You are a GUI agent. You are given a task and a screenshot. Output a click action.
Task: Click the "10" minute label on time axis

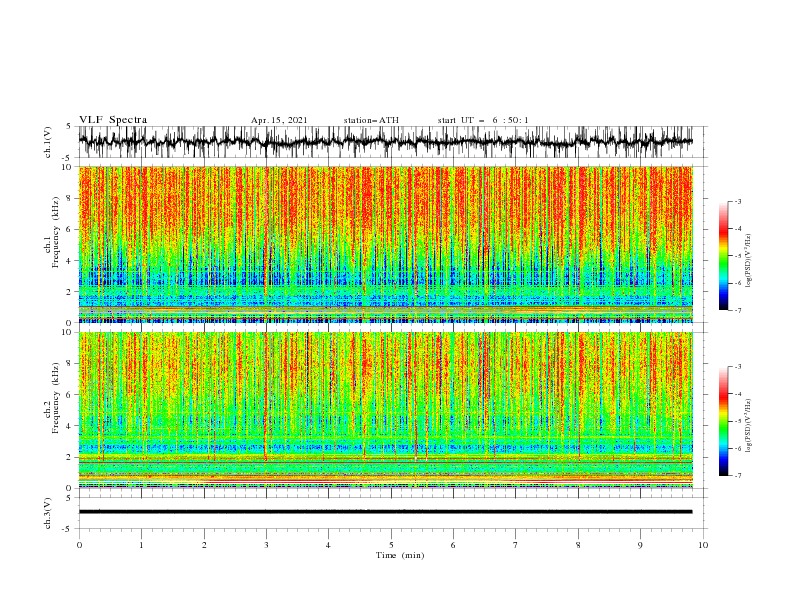703,545
